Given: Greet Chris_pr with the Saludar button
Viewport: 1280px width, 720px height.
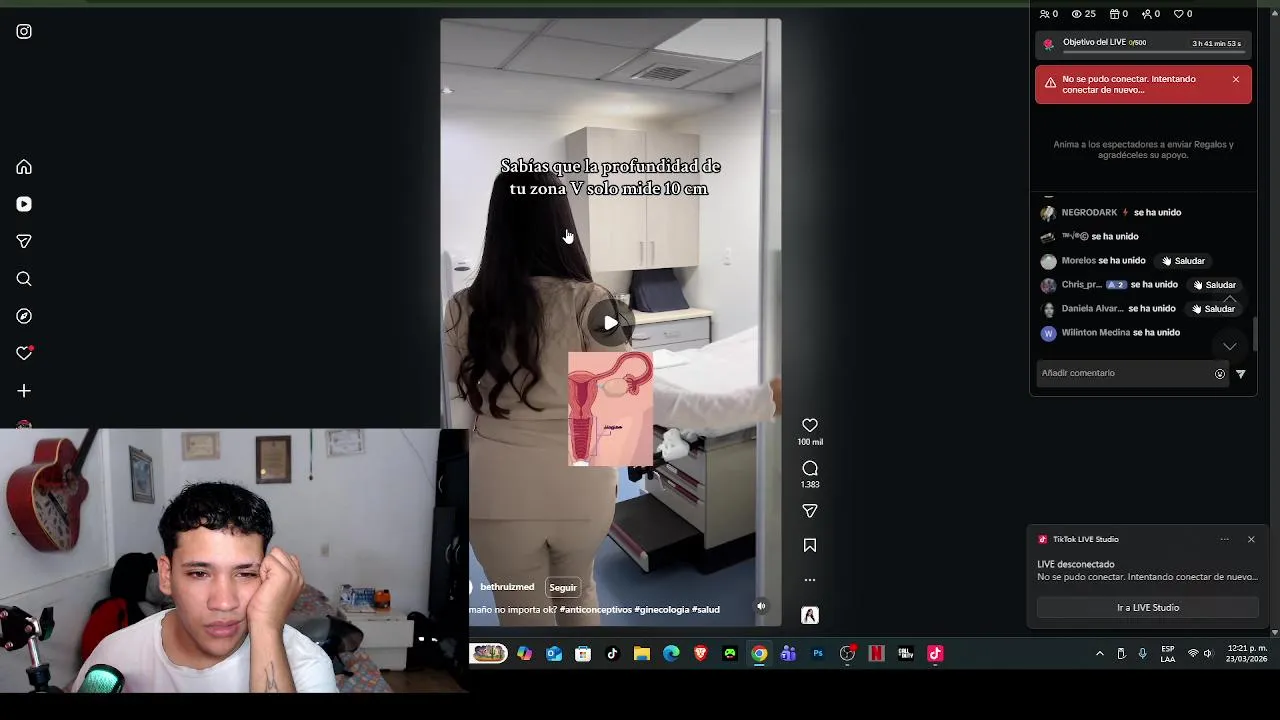Looking at the screenshot, I should pyautogui.click(x=1214, y=285).
